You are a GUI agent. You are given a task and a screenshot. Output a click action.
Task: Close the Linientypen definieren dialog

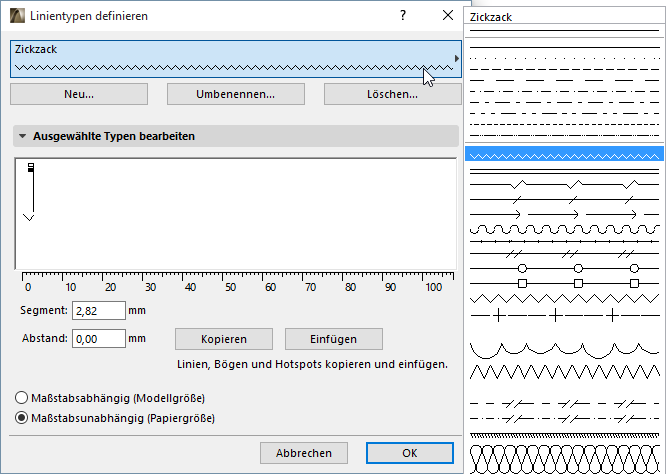coord(448,16)
